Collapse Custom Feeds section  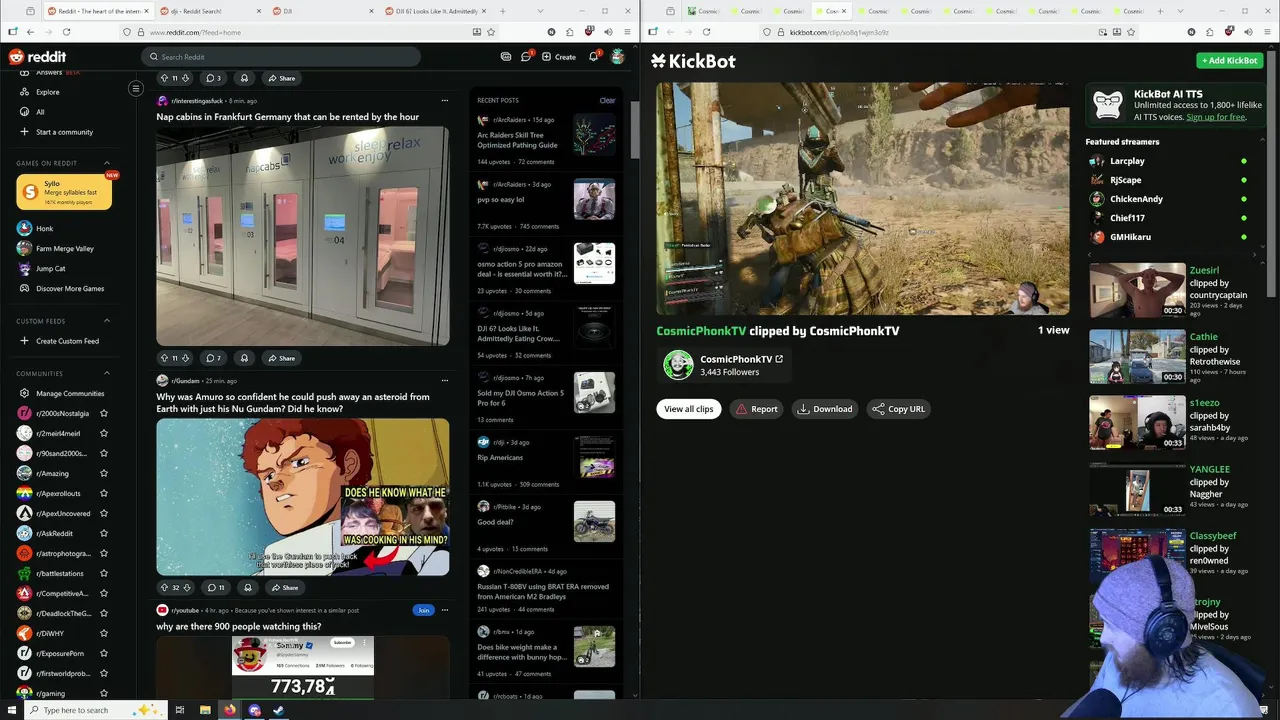107,321
